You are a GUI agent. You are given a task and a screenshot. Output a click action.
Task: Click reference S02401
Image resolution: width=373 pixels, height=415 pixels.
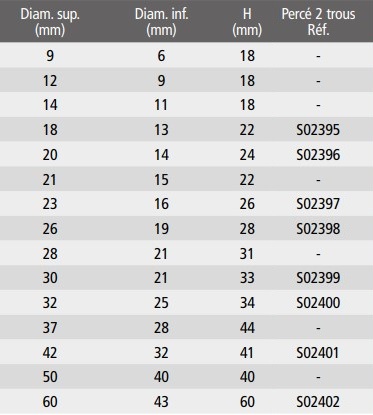click(x=318, y=353)
